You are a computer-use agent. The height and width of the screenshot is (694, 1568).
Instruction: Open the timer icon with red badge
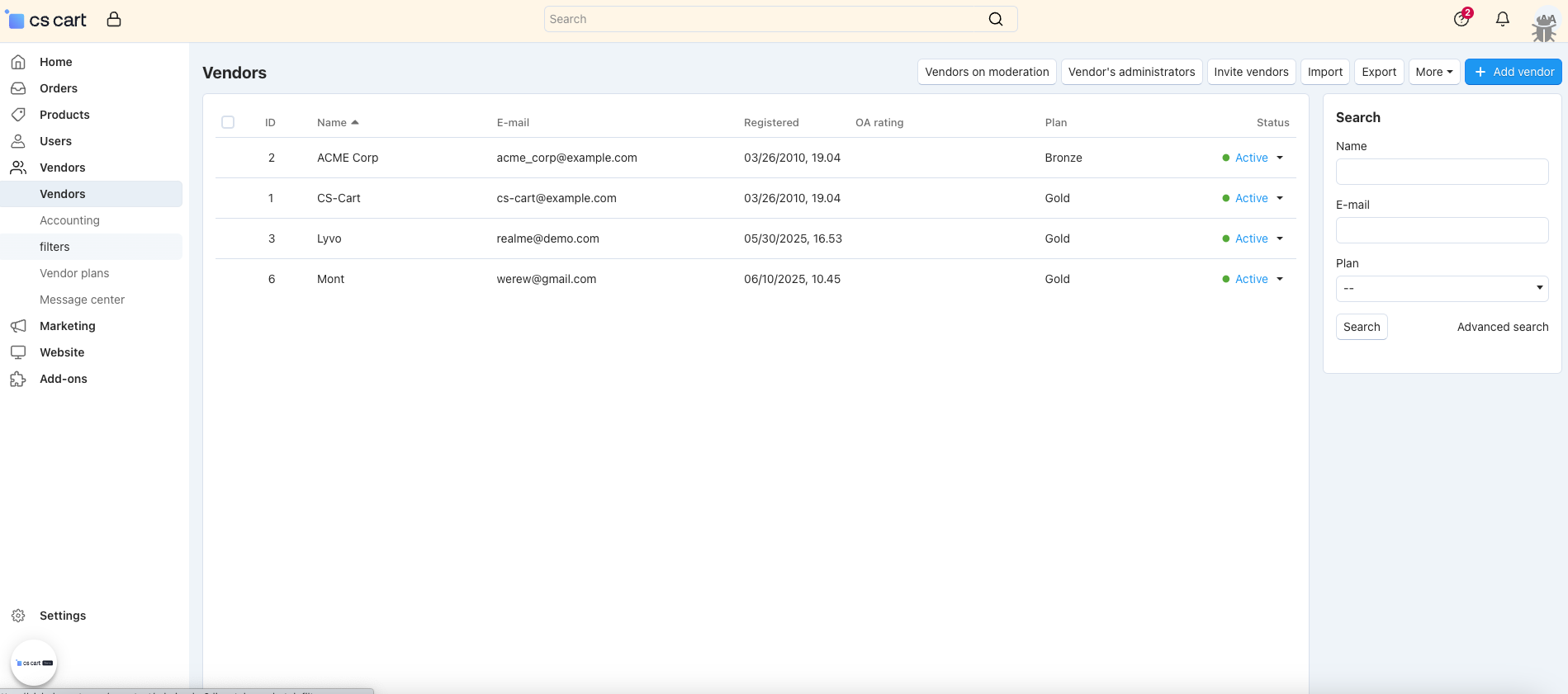tap(1461, 18)
